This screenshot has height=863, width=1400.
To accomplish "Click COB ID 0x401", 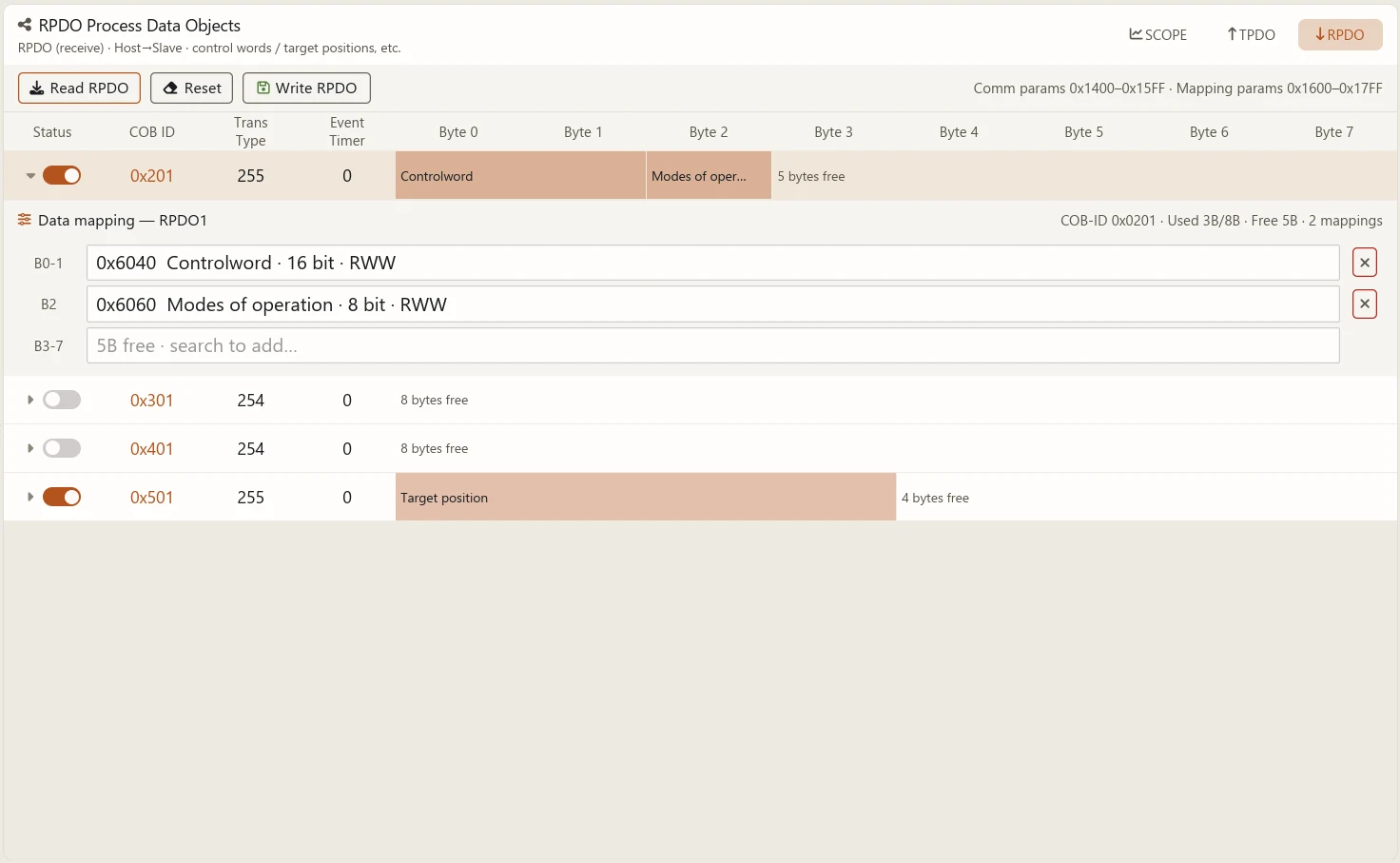I will click(x=152, y=448).
